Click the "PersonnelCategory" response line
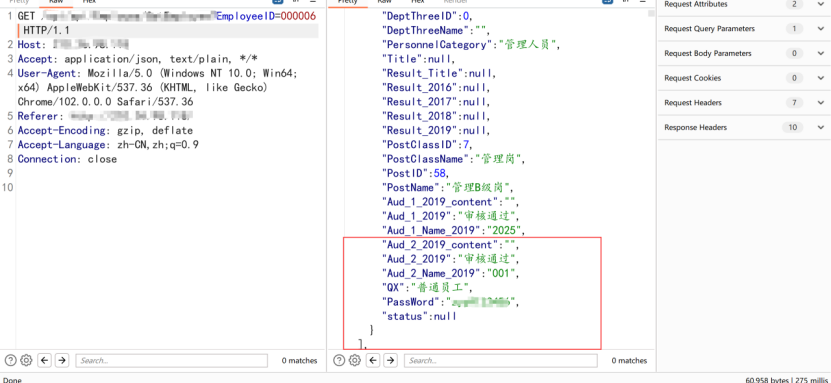The image size is (831, 383). [x=471, y=44]
